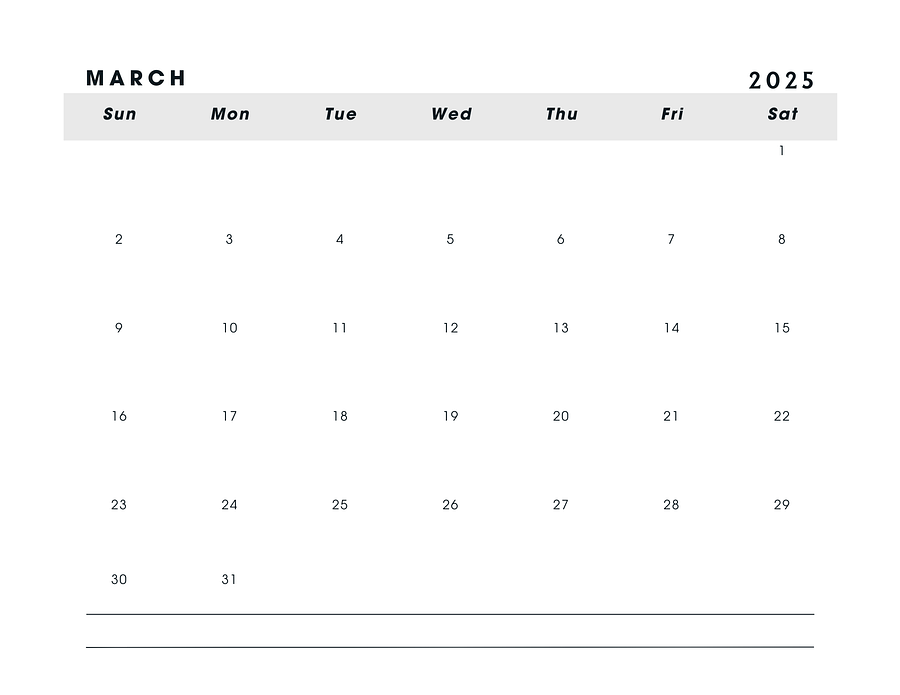This screenshot has height=695, width=900.
Task: Click date 14 under Fri
Action: click(x=672, y=328)
